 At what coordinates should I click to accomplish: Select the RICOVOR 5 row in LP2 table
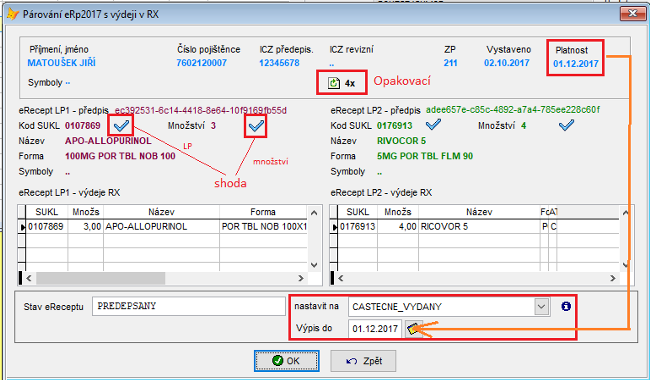477,227
